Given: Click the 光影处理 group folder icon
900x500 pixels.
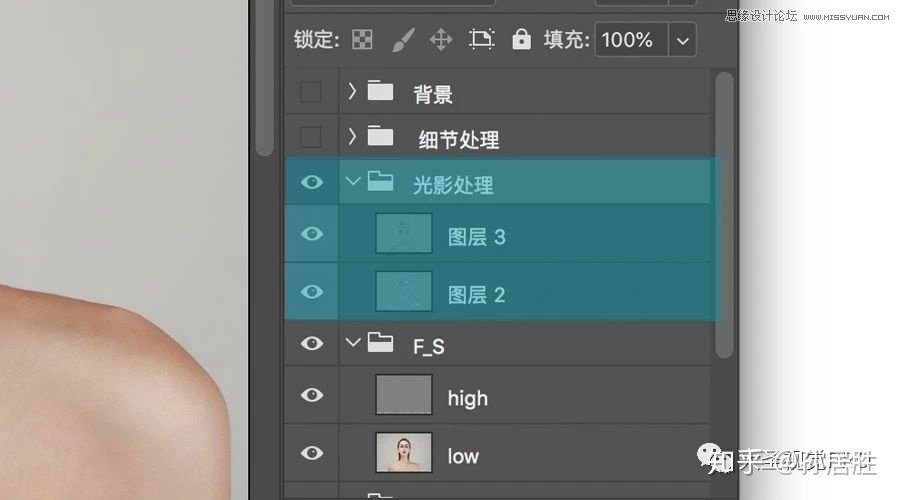Looking at the screenshot, I should point(381,181).
